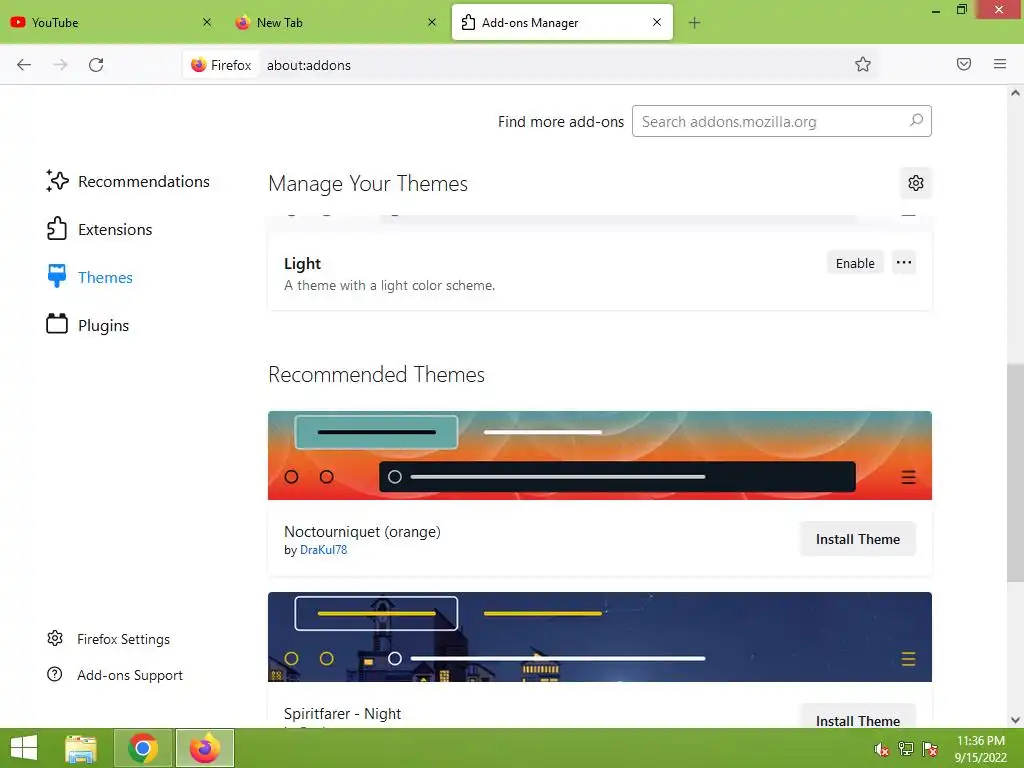Click the search magnifier in add-ons search box
The height and width of the screenshot is (768, 1024).
[916, 121]
